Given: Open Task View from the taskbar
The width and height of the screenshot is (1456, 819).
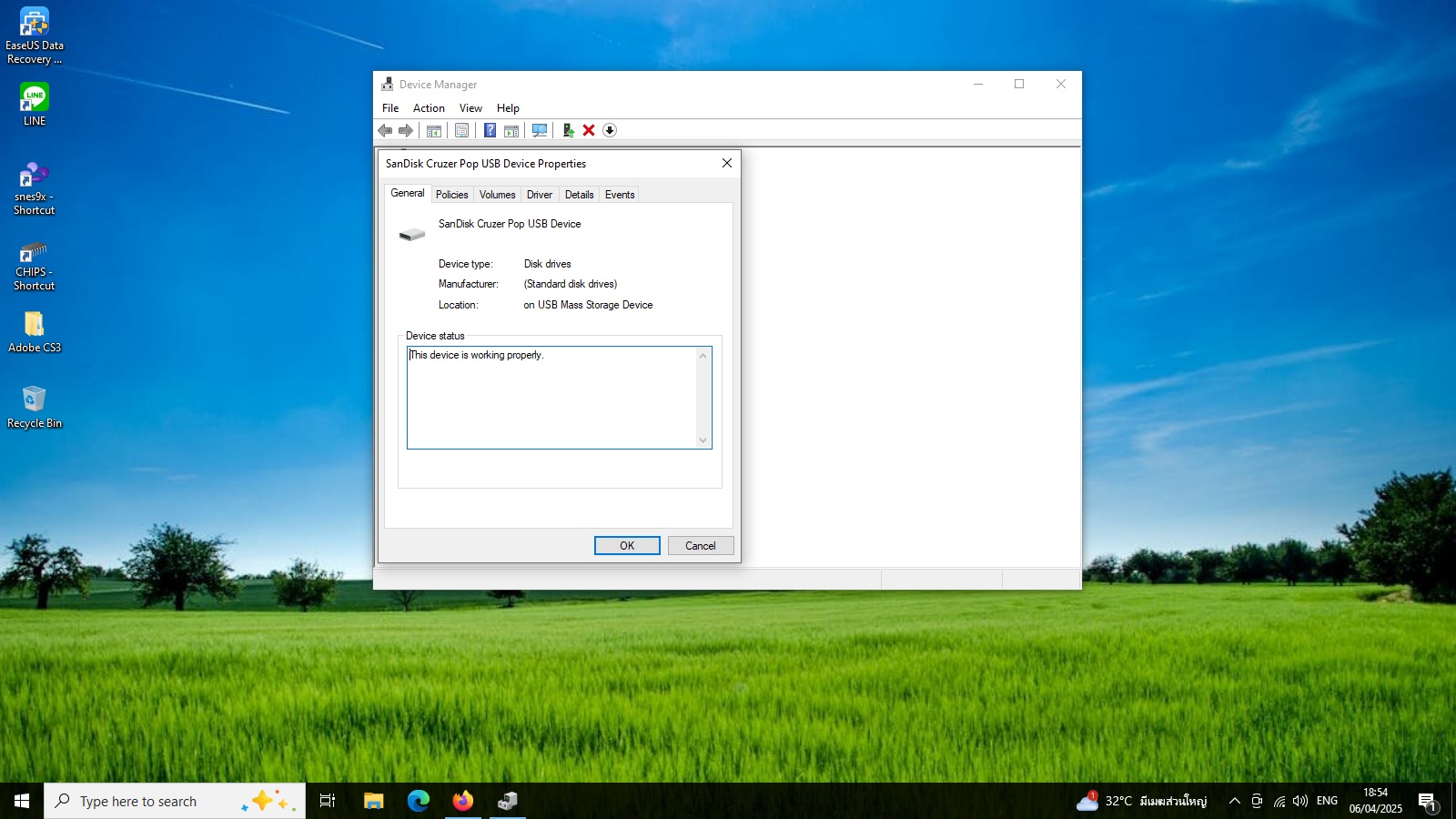Looking at the screenshot, I should point(328,801).
